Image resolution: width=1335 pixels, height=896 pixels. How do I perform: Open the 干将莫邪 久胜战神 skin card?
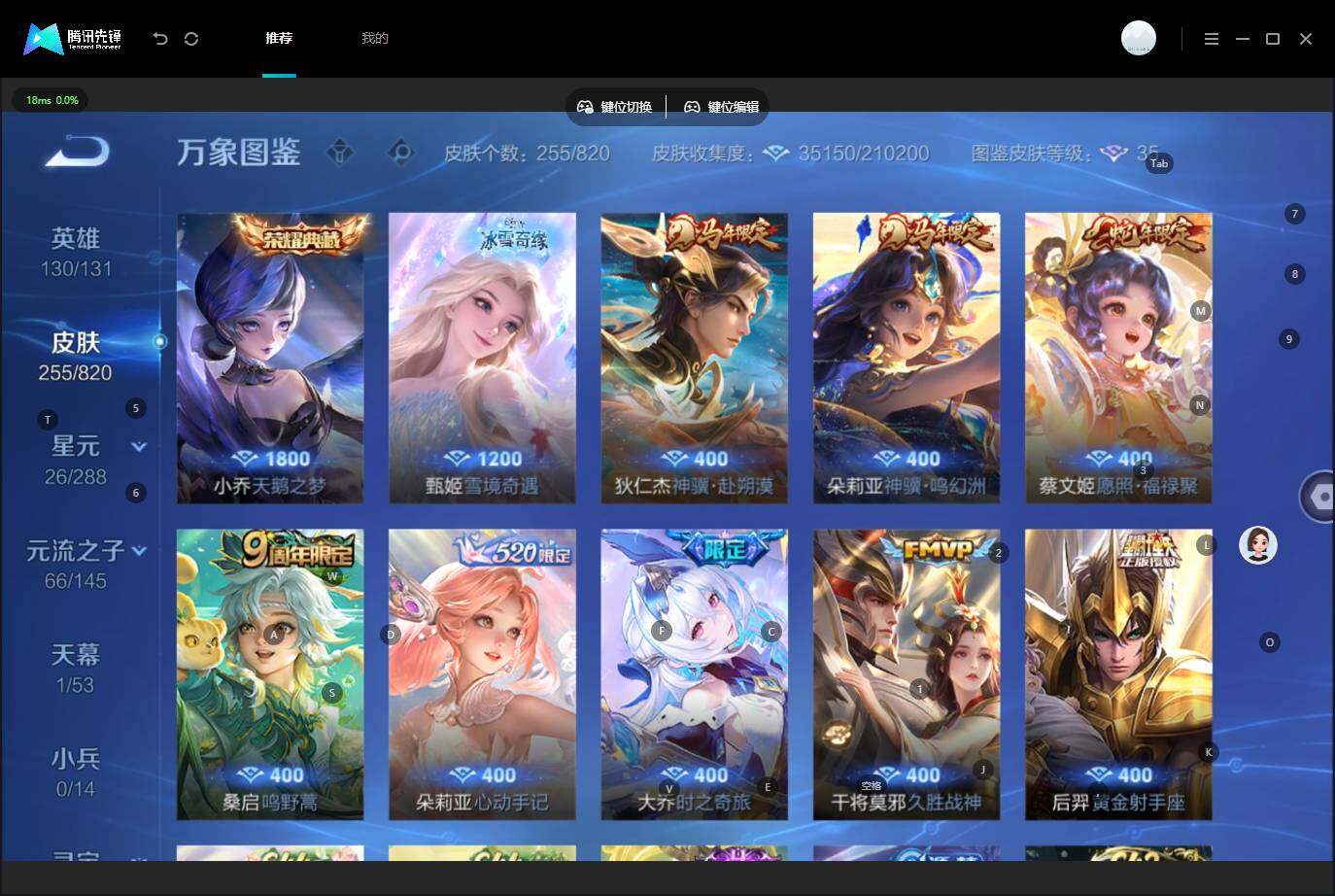click(x=907, y=674)
